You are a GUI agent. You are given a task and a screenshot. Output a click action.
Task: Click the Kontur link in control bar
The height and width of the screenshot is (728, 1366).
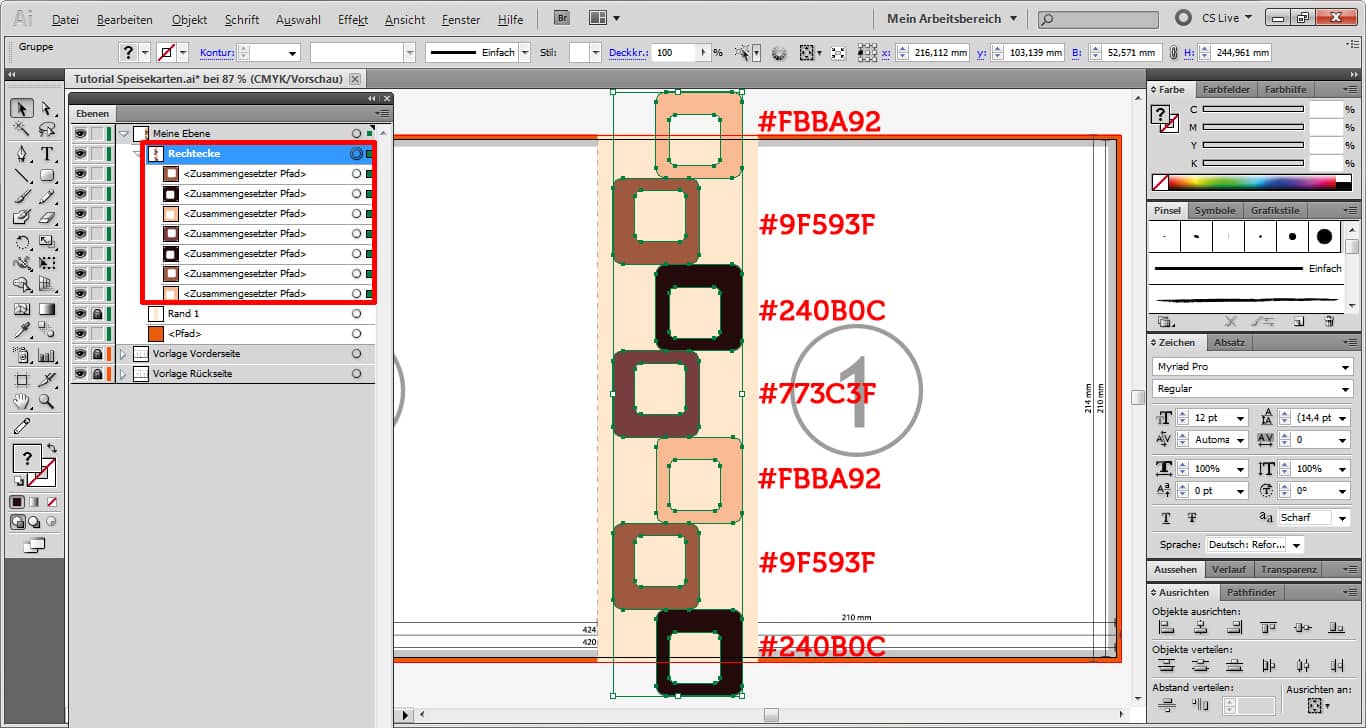click(216, 53)
